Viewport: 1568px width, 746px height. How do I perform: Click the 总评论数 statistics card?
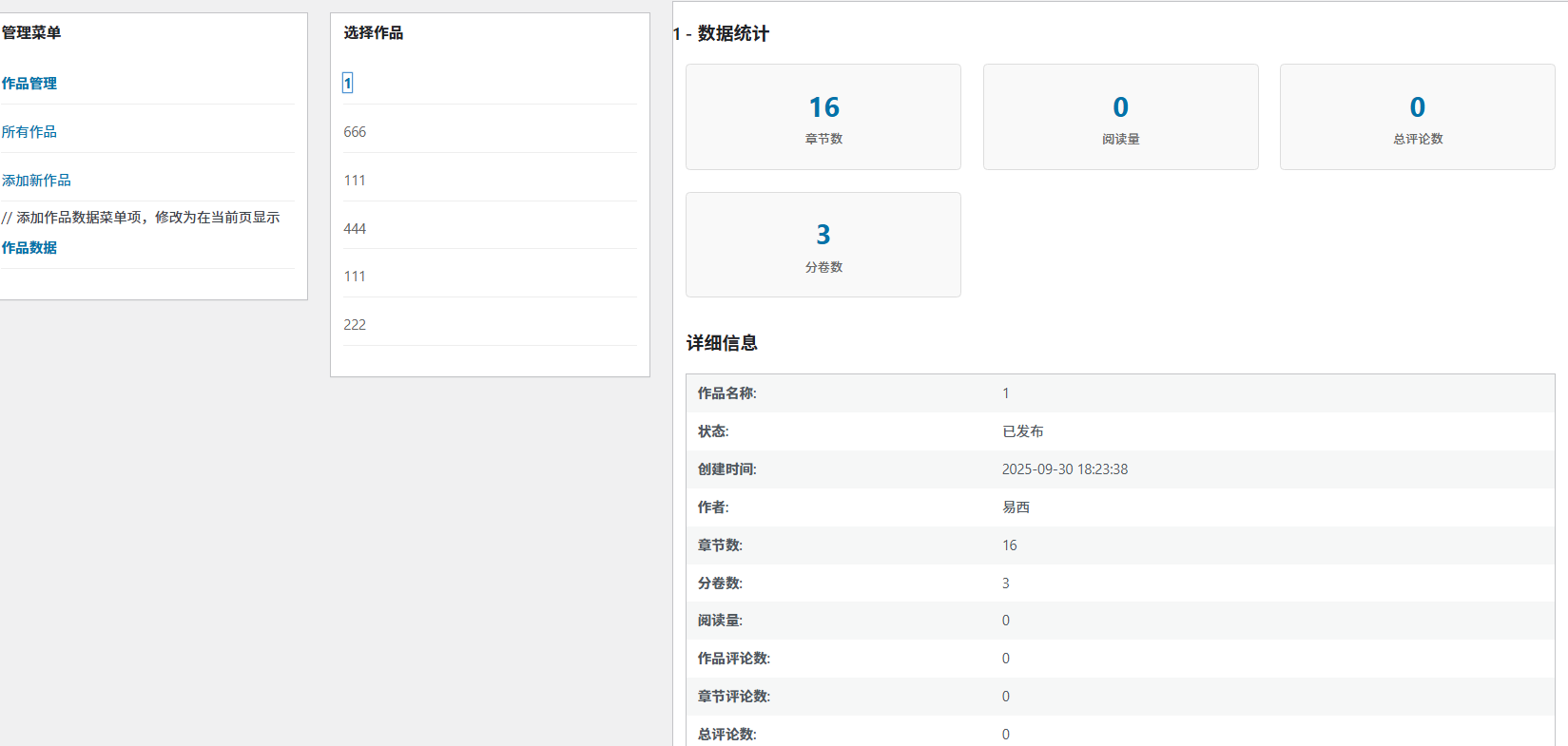(1417, 118)
